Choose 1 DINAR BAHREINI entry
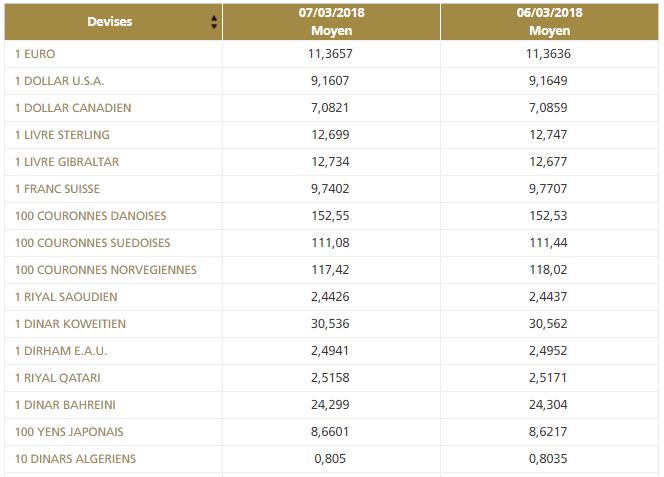664x477 pixels. 66,405
